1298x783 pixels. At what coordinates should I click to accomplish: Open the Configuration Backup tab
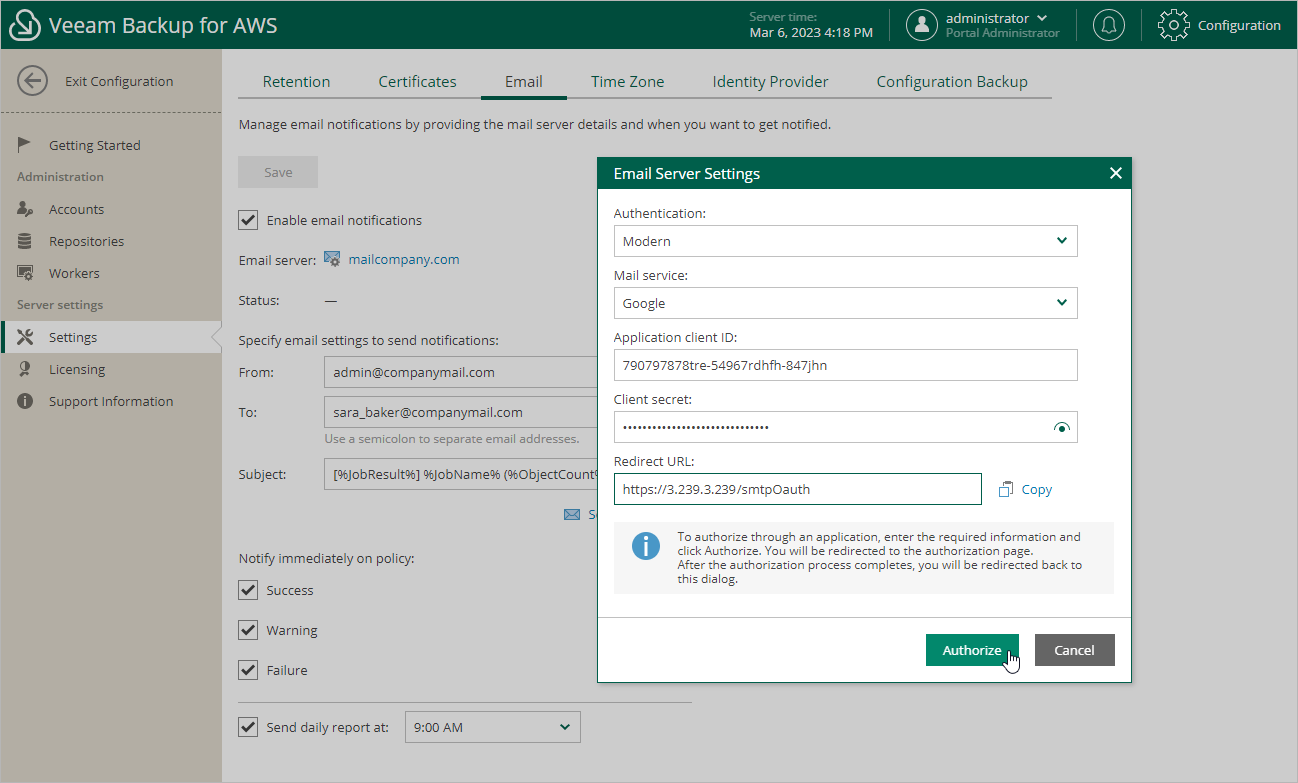tap(952, 82)
